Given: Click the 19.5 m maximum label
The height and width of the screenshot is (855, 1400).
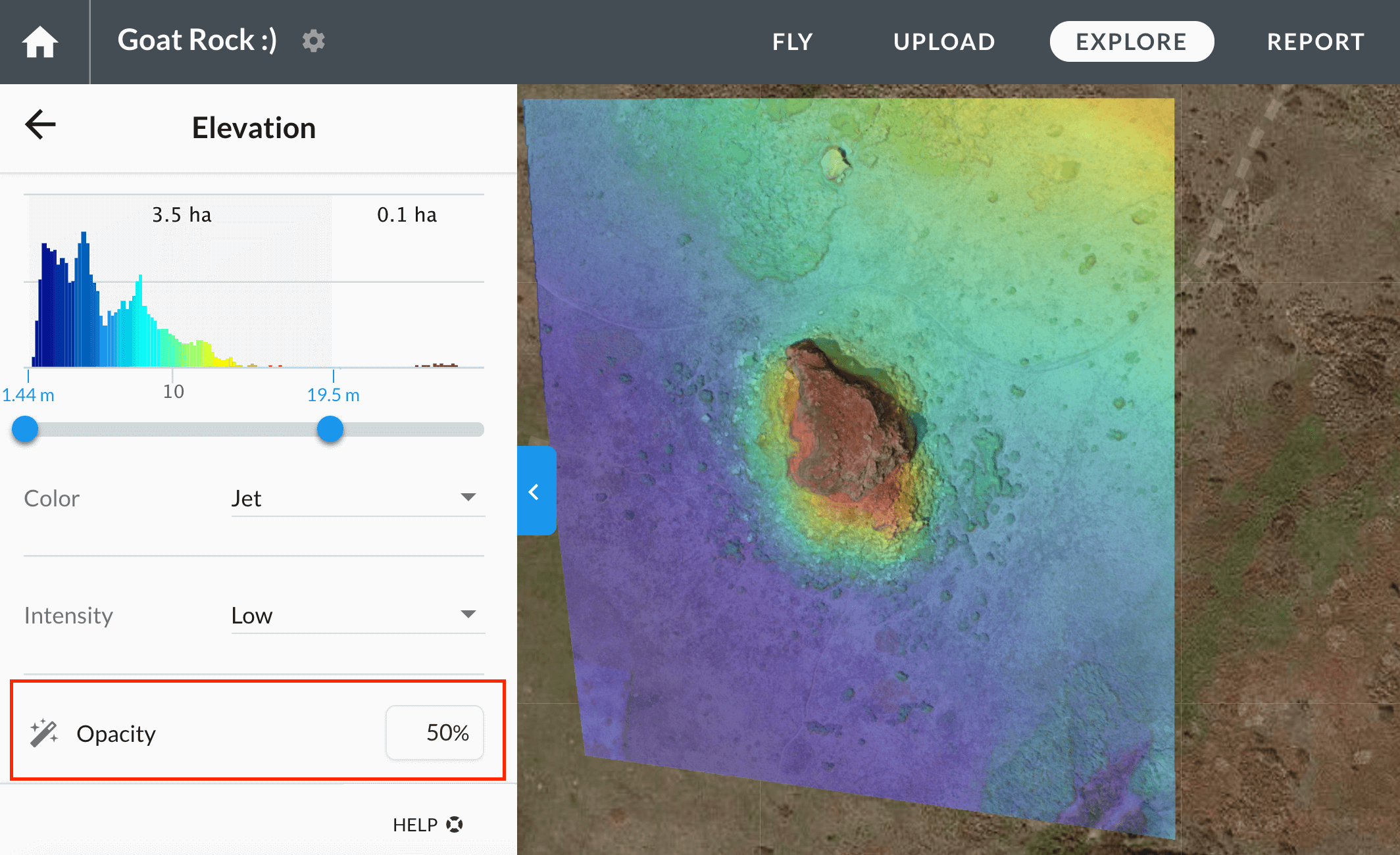Looking at the screenshot, I should pyautogui.click(x=334, y=395).
